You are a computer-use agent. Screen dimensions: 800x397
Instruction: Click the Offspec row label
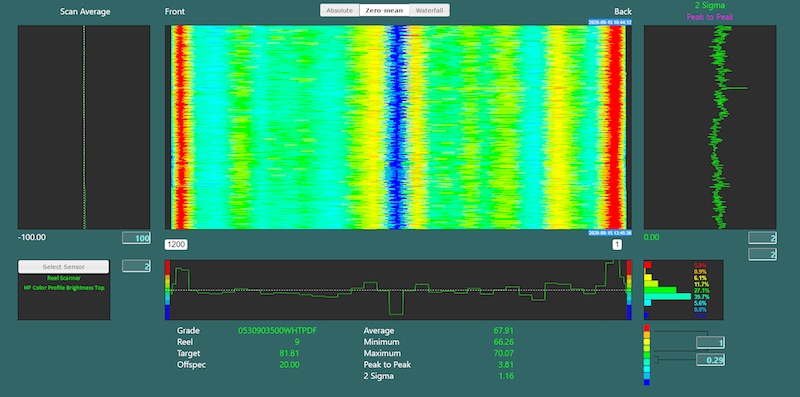point(191,364)
